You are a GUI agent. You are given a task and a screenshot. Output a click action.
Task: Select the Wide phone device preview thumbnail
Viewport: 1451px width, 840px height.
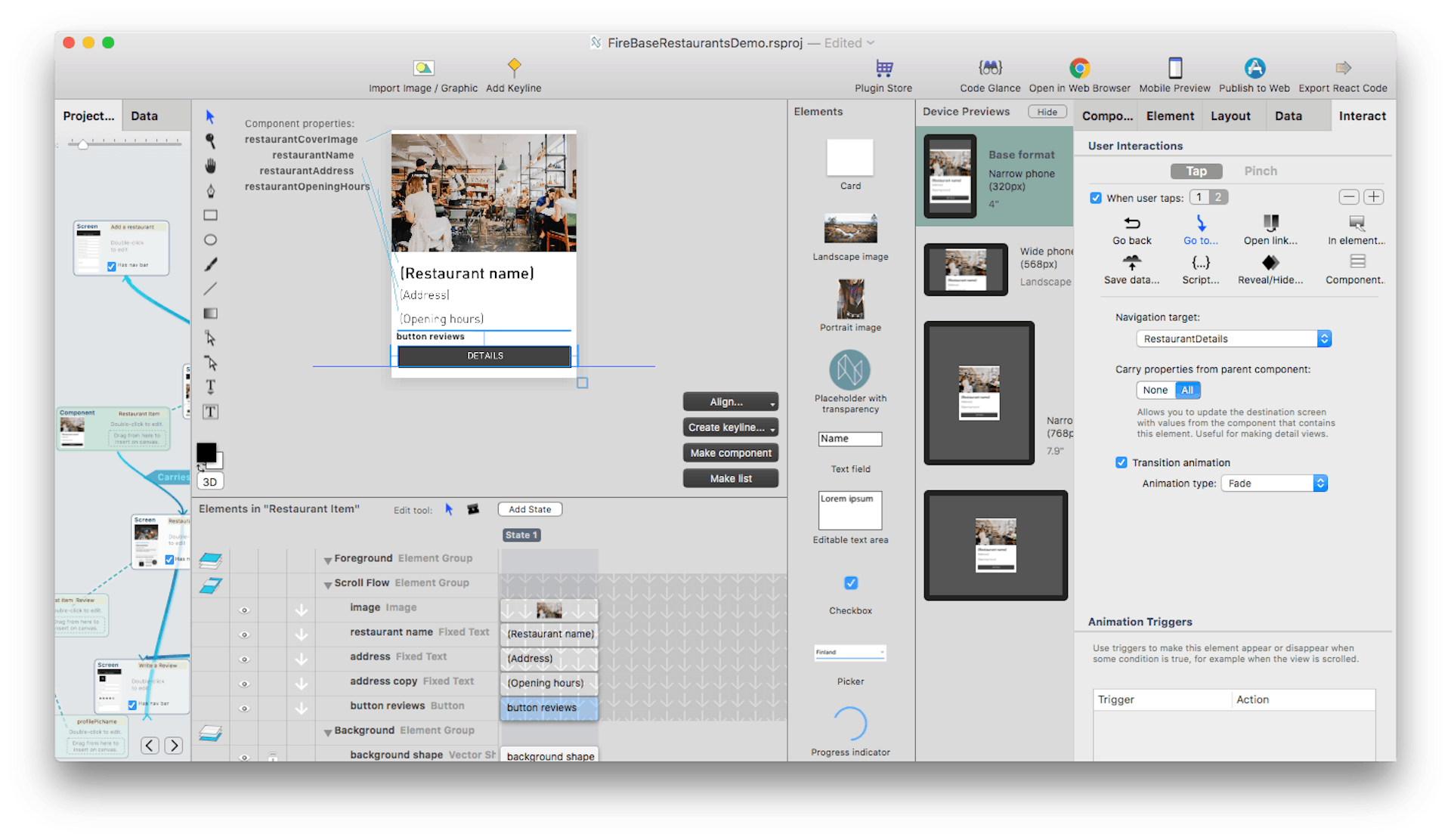click(x=966, y=270)
